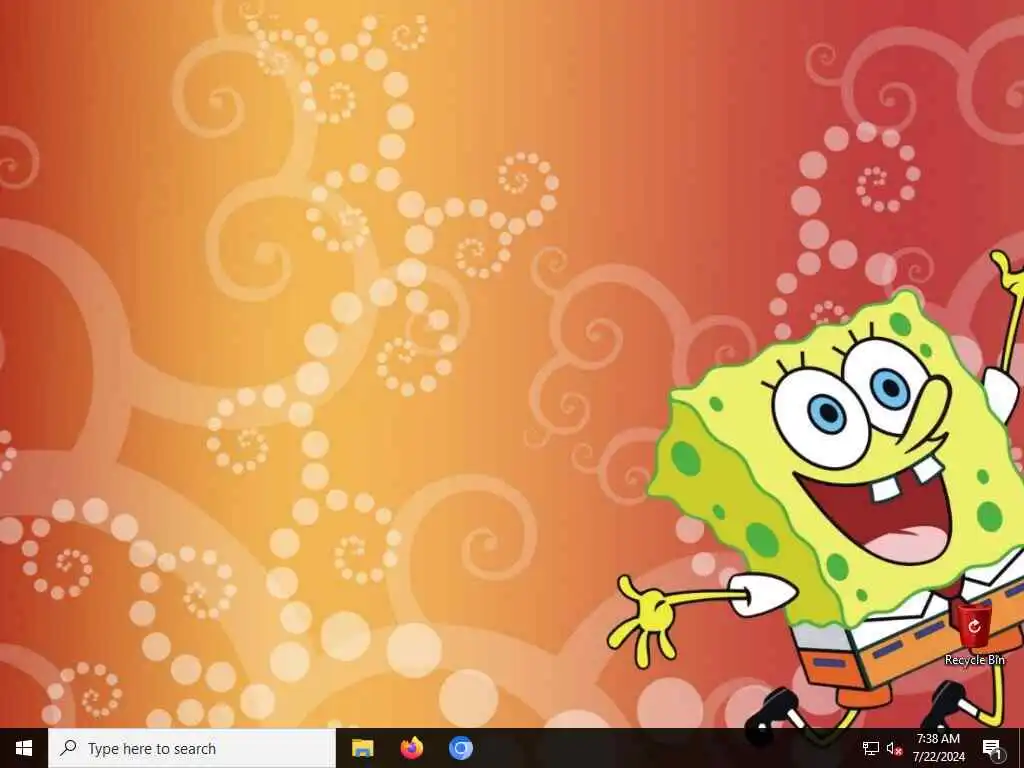This screenshot has width=1024, height=768.
Task: Open File Explorer from the taskbar
Action: [x=362, y=748]
